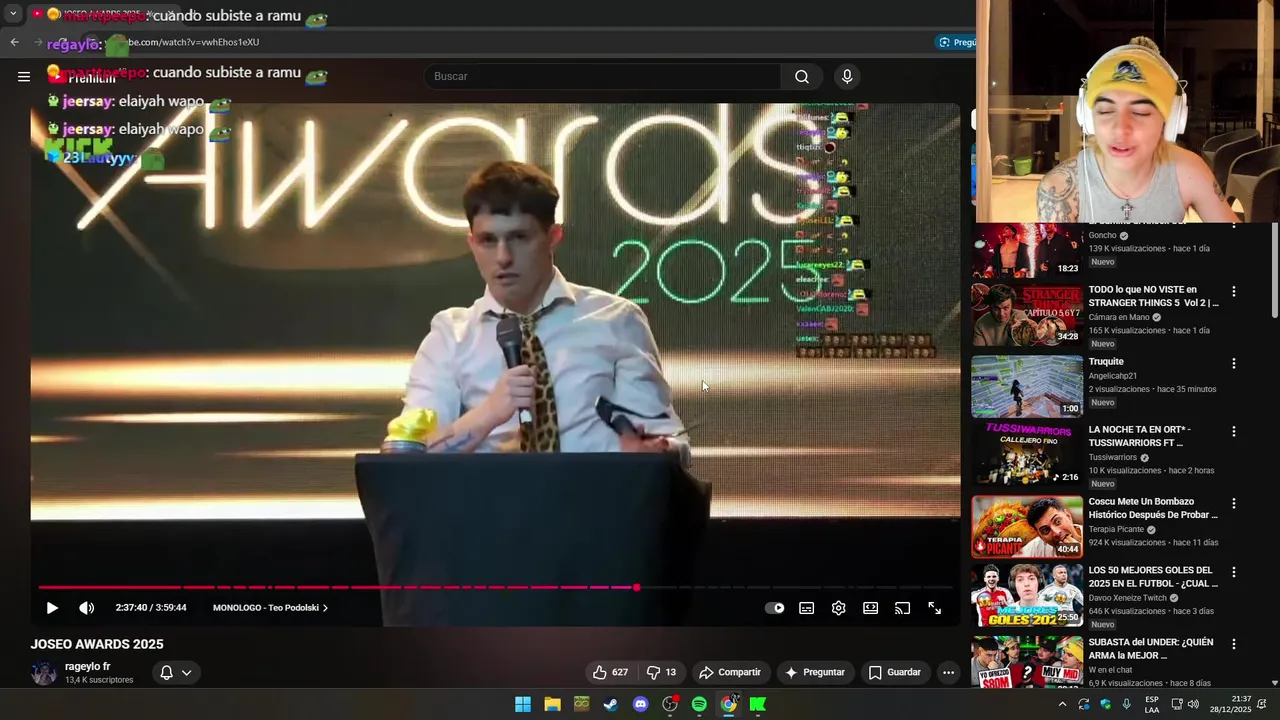Click the progress bar scrubber dot
This screenshot has width=1280, height=720.
pyautogui.click(x=636, y=587)
